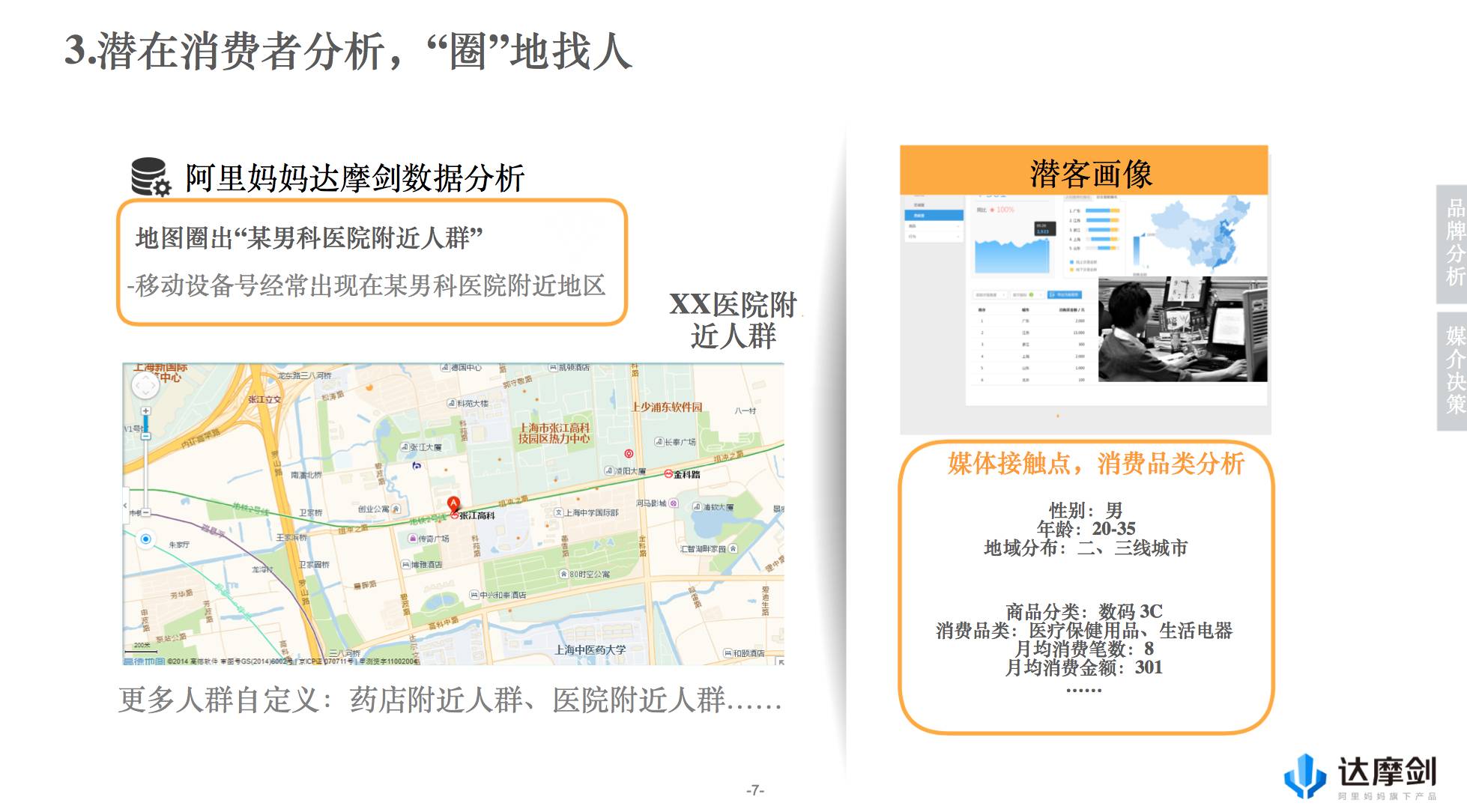The width and height of the screenshot is (1467, 812).
Task: Click the 创业公寓 residence icon
Action: point(395,509)
